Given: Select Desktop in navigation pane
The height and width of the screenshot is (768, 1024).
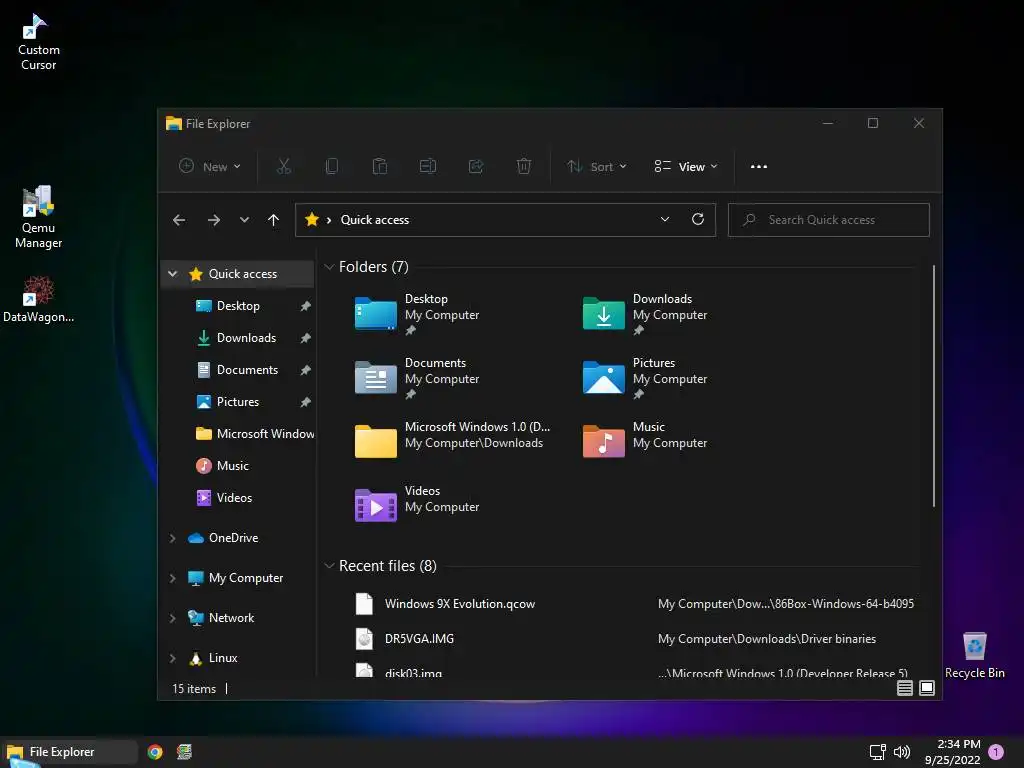Looking at the screenshot, I should coord(238,306).
